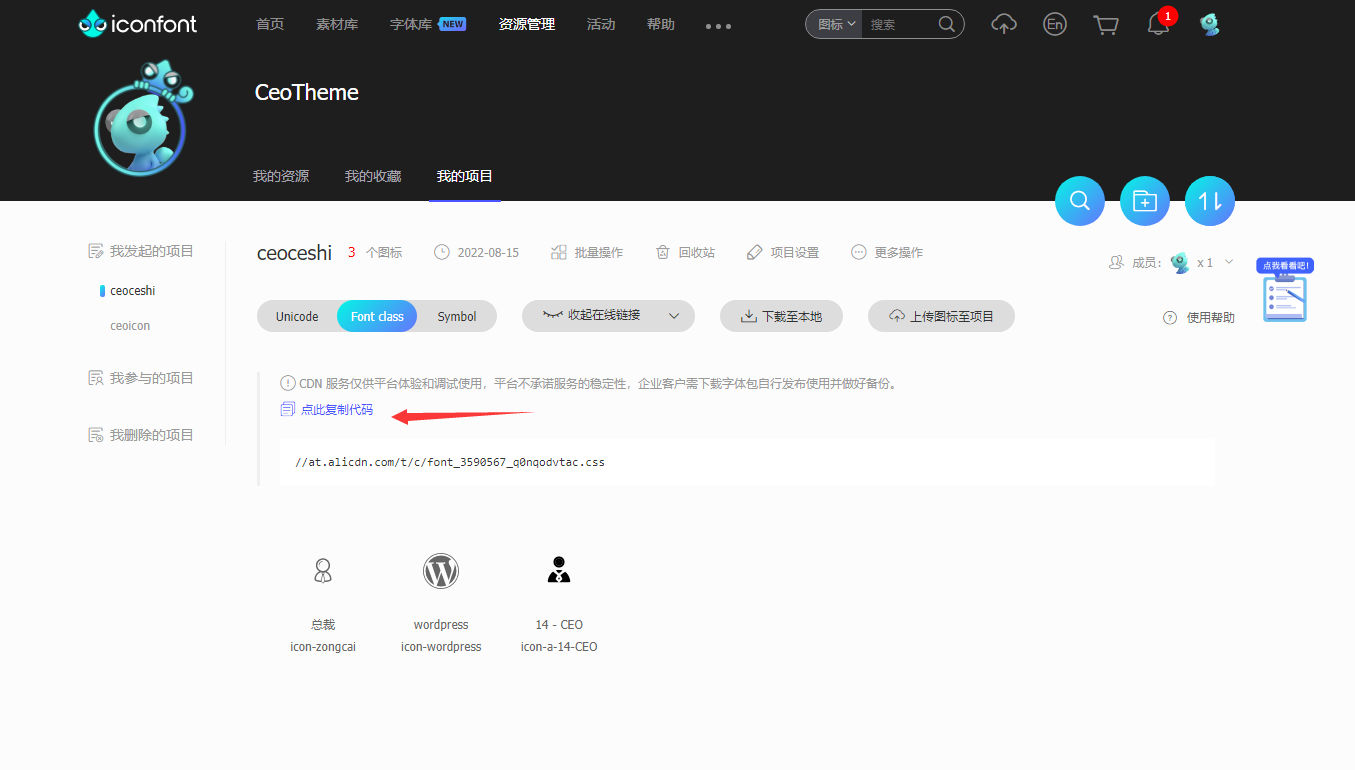Image resolution: width=1355 pixels, height=770 pixels.
Task: Expand 我发起的项目 section
Action: pos(141,251)
